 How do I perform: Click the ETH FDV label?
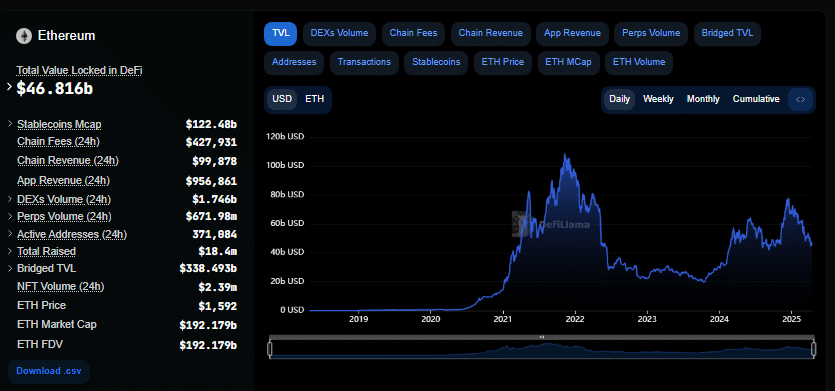click(40, 345)
